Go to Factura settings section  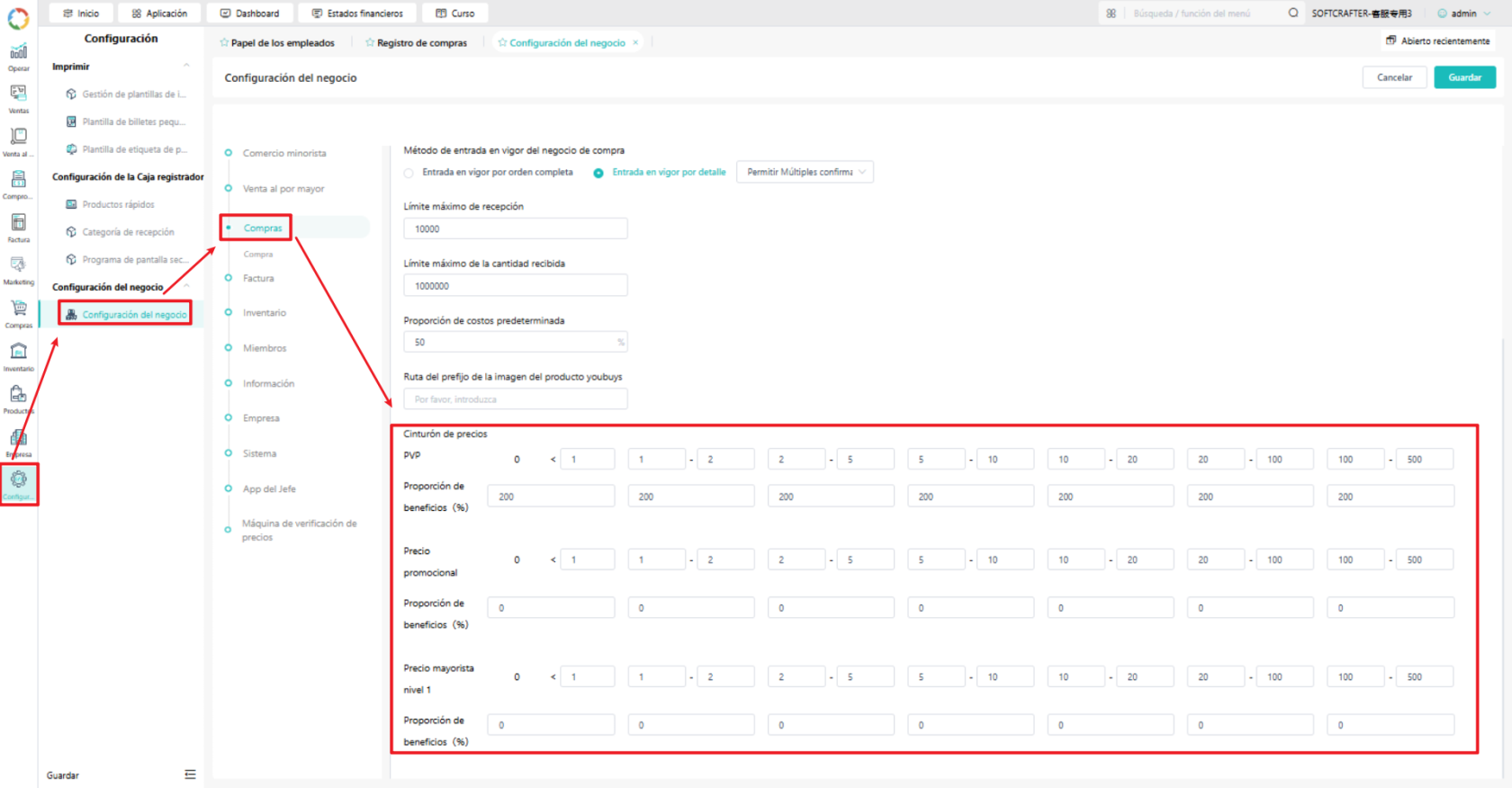(x=258, y=278)
